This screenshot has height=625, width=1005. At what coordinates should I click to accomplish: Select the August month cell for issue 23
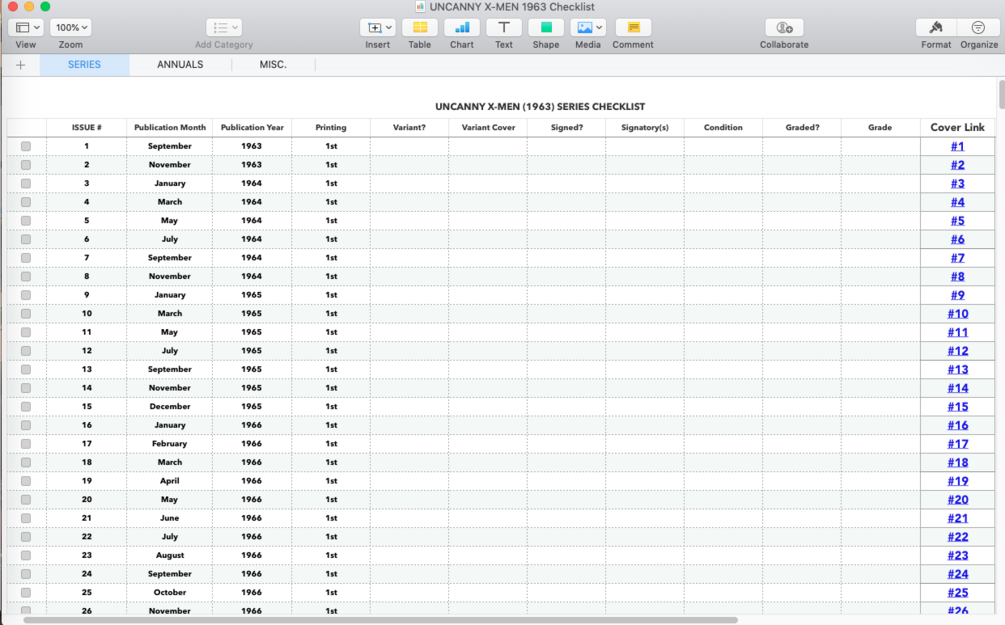[x=170, y=555]
